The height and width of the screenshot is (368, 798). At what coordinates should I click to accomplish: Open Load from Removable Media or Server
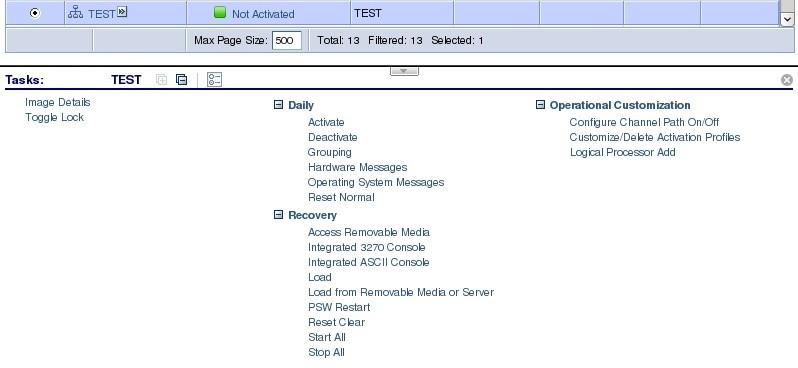pyautogui.click(x=401, y=293)
